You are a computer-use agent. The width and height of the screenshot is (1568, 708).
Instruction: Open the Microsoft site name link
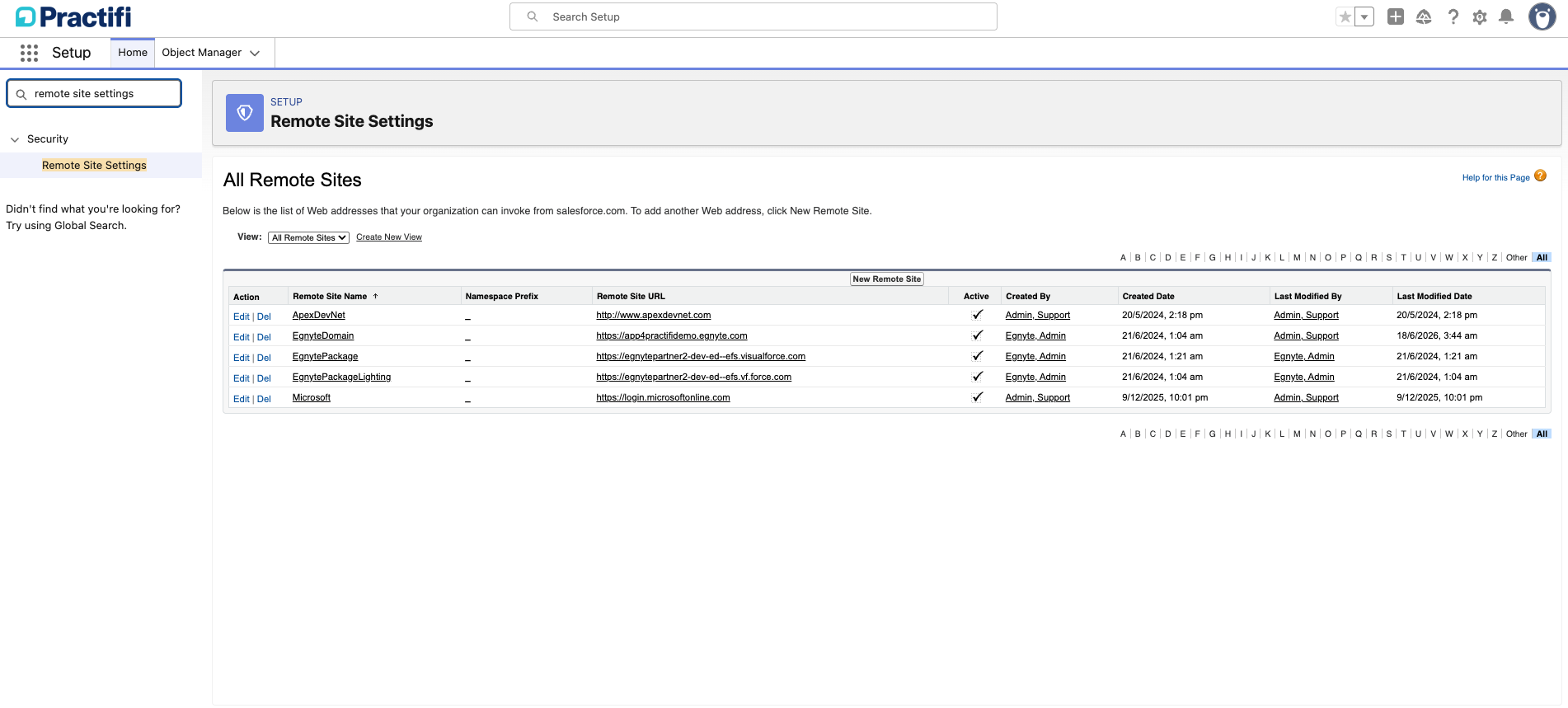coord(312,397)
